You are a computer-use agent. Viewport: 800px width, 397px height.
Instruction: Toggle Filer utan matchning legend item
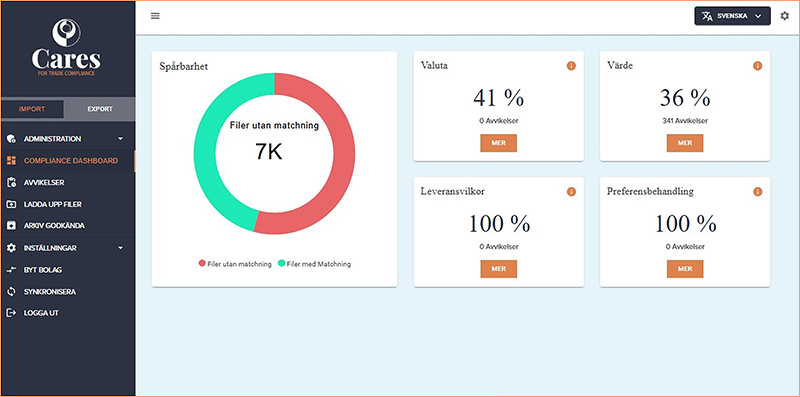click(x=235, y=264)
